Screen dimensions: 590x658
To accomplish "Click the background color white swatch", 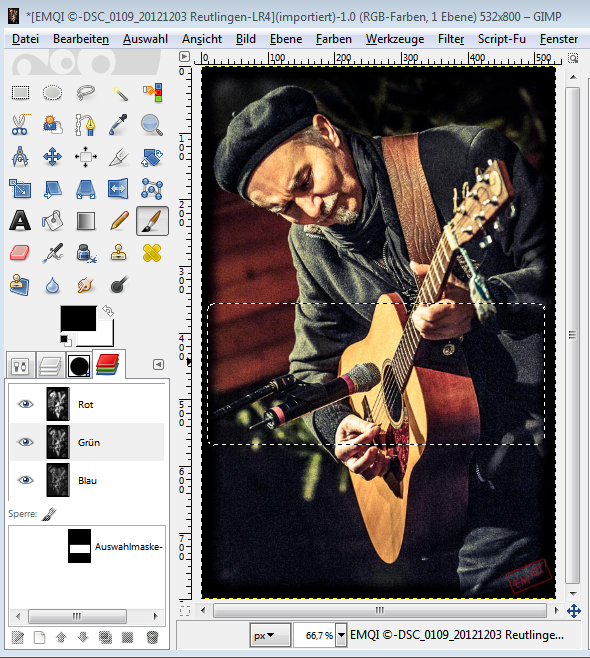I will click(103, 337).
